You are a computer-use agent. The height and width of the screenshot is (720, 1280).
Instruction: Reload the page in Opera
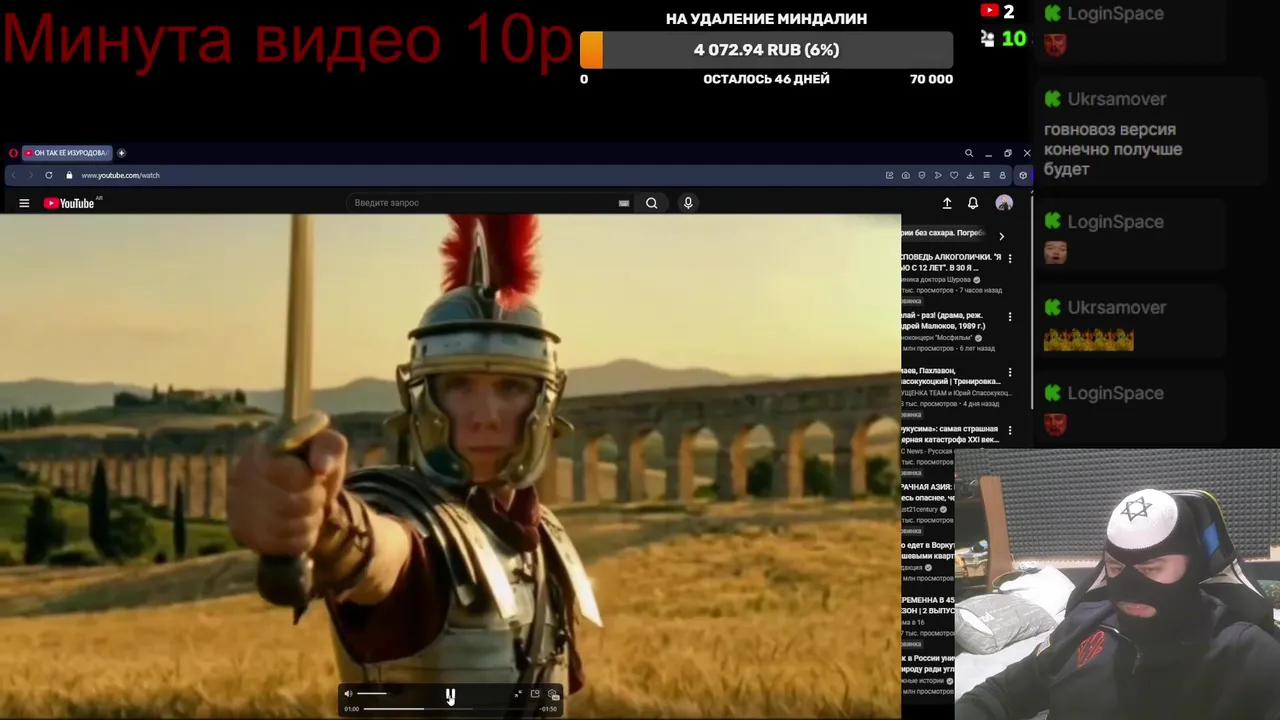[x=48, y=175]
